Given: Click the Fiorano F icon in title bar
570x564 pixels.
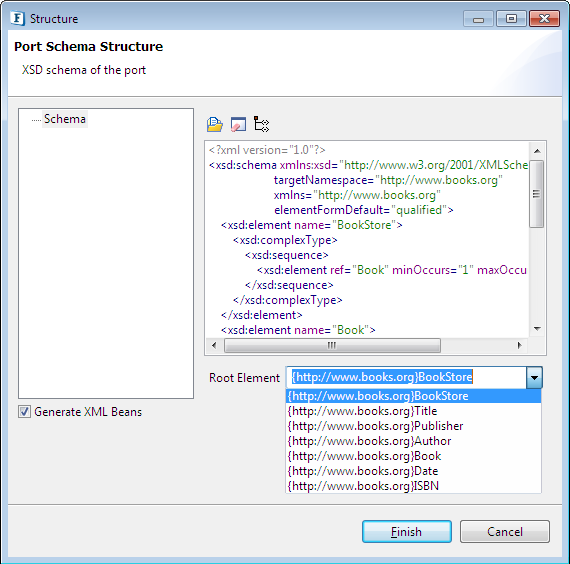Looking at the screenshot, I should [17, 18].
